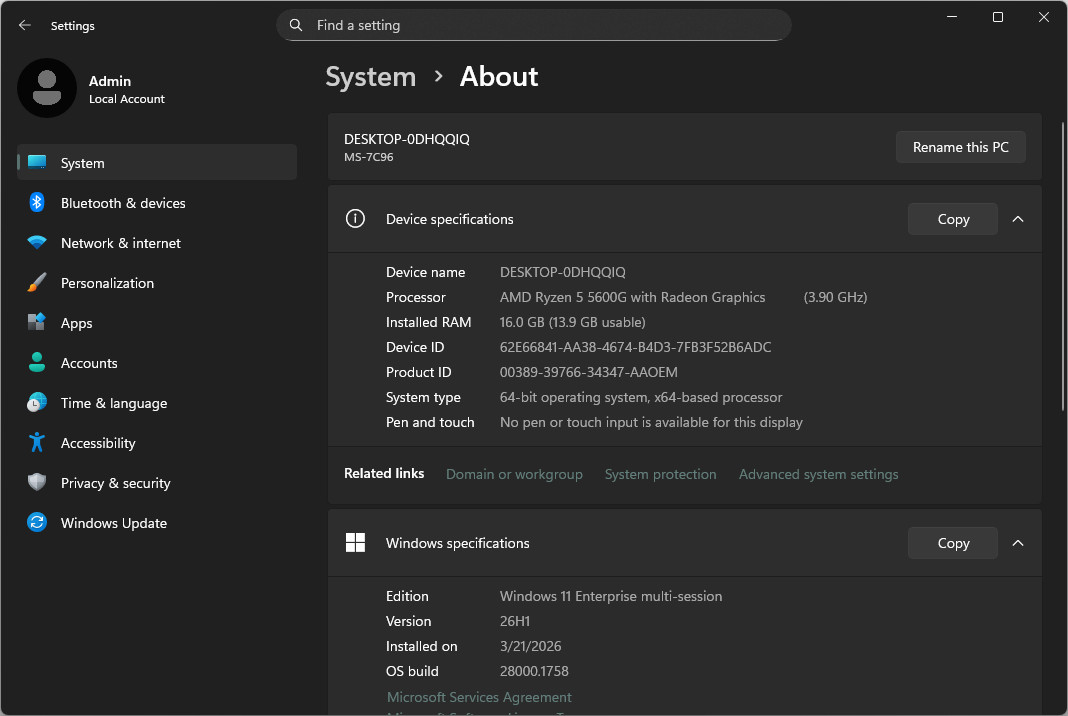The width and height of the screenshot is (1068, 716).
Task: Click the Personalization paintbrush icon
Action: pyautogui.click(x=37, y=282)
